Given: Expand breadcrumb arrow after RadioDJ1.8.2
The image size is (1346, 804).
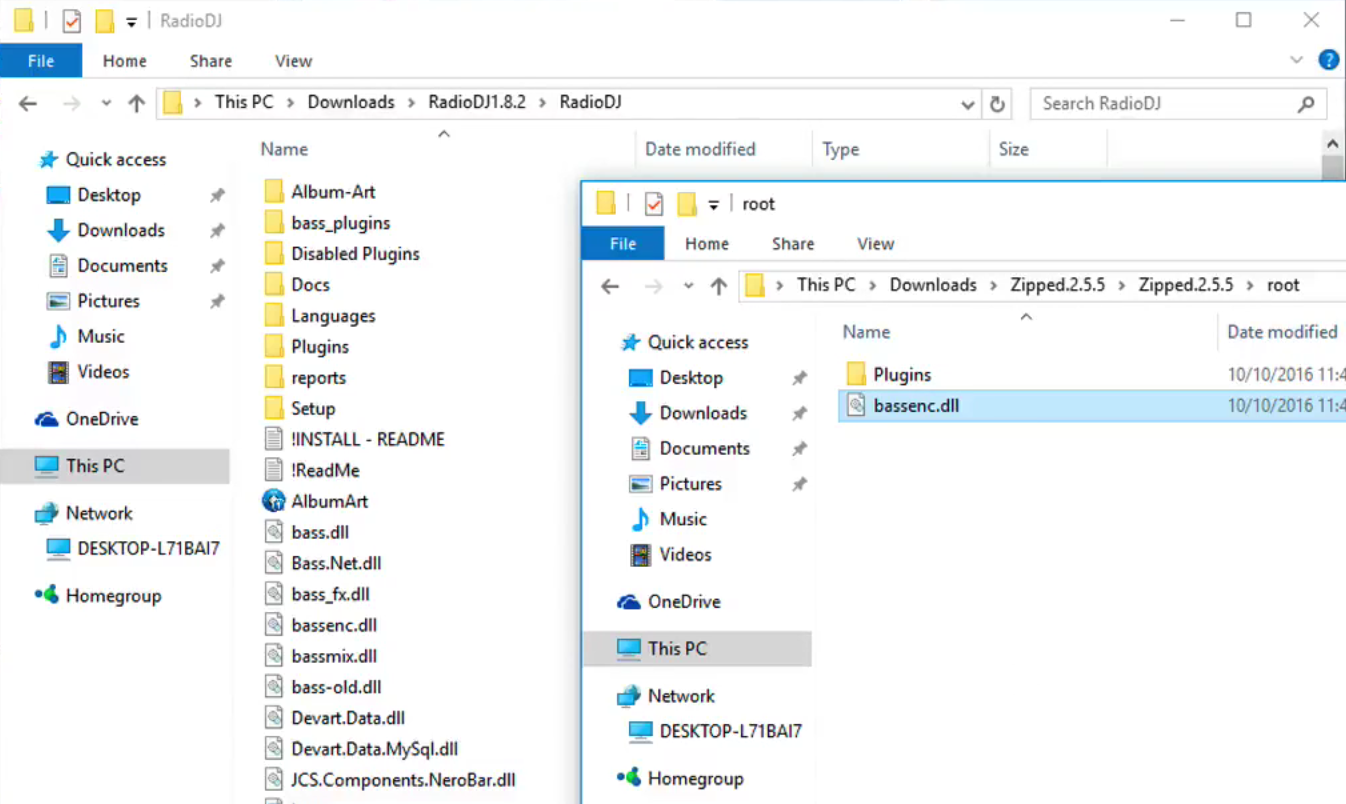Looking at the screenshot, I should [541, 102].
